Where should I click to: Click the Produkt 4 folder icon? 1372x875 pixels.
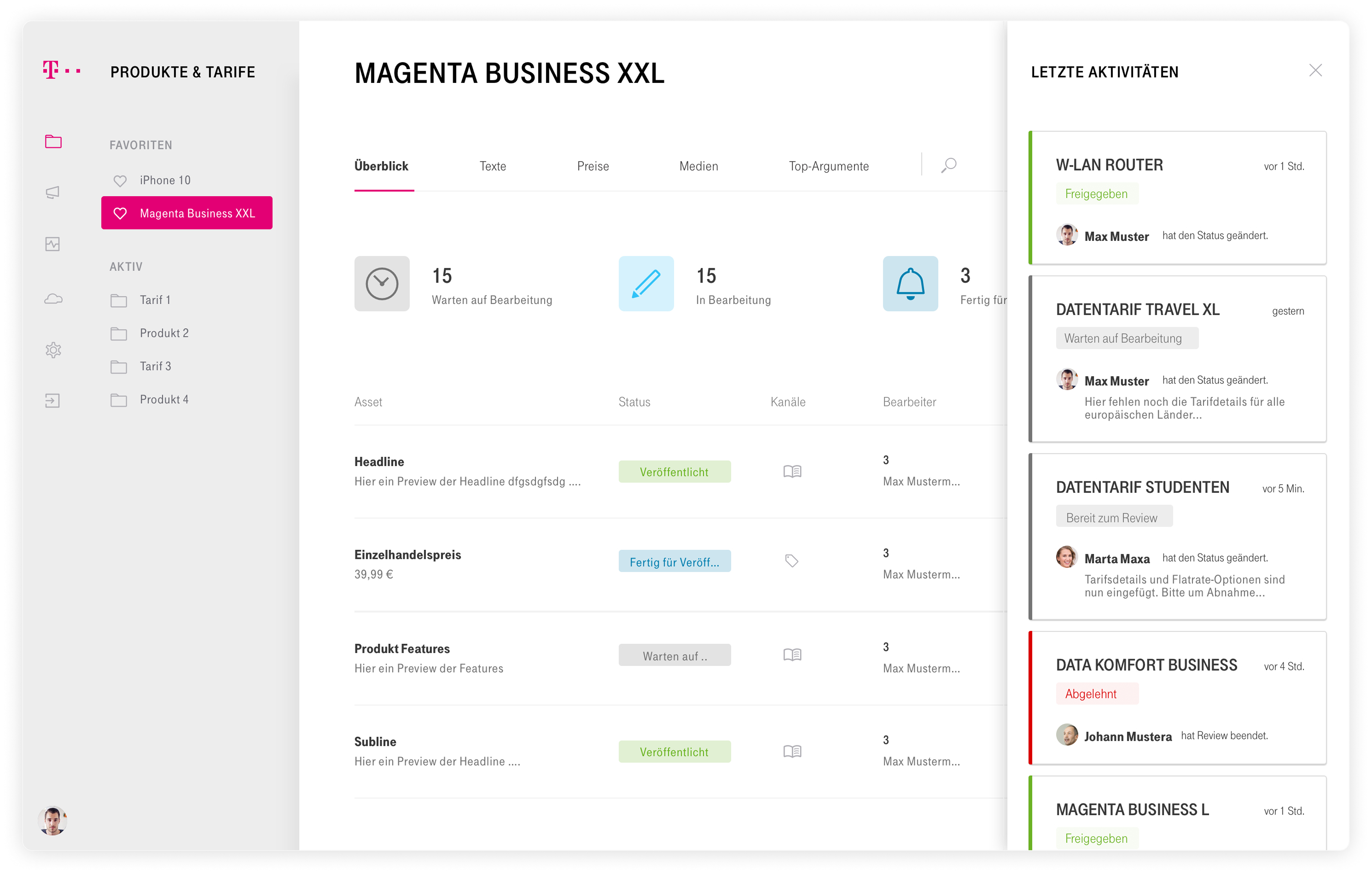(119, 400)
